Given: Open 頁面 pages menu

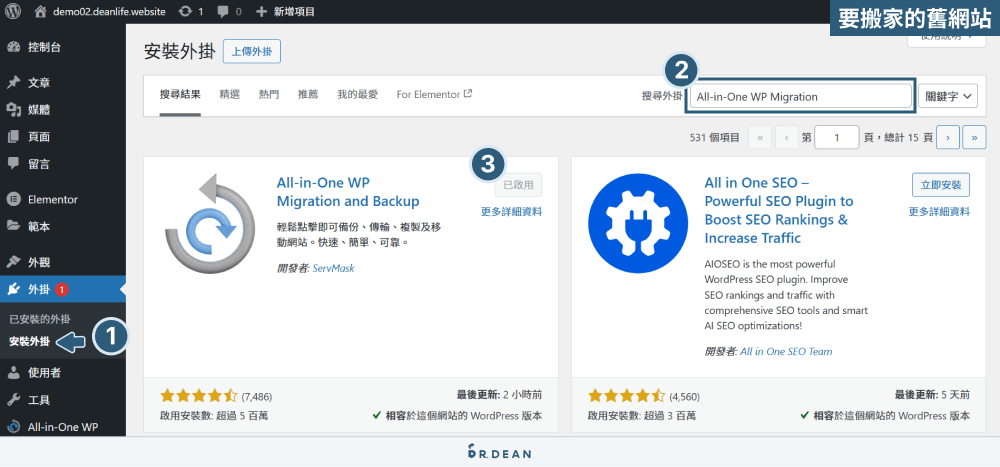Looking at the screenshot, I should click(62, 137).
